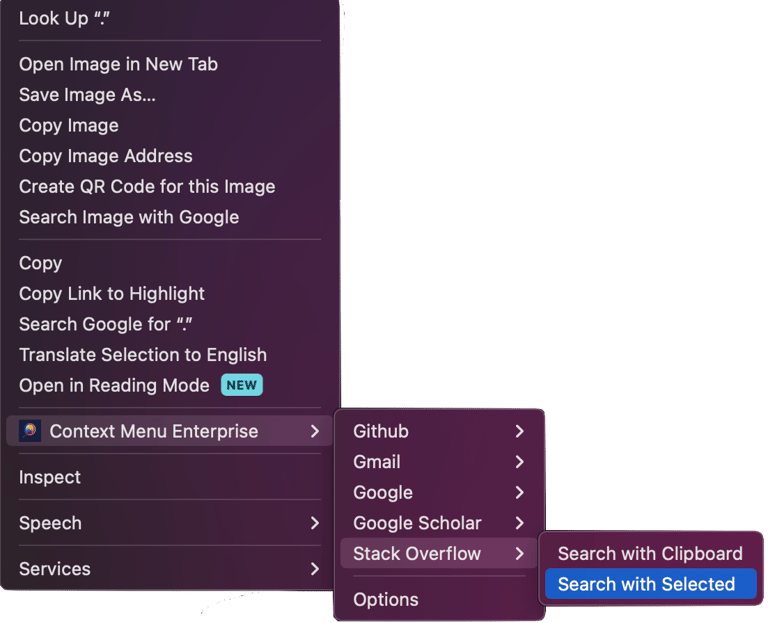The width and height of the screenshot is (768, 623).
Task: Open Image in New Tab
Action: pos(169,64)
